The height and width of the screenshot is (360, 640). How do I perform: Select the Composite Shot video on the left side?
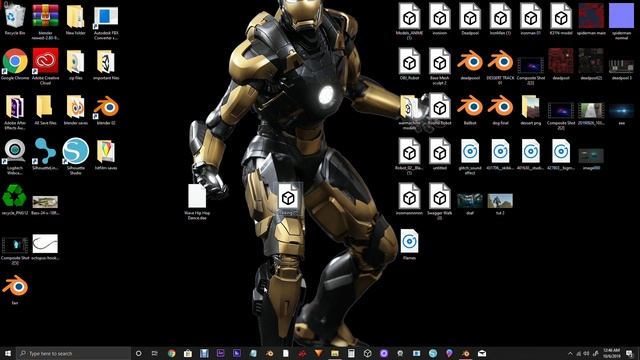pos(15,245)
